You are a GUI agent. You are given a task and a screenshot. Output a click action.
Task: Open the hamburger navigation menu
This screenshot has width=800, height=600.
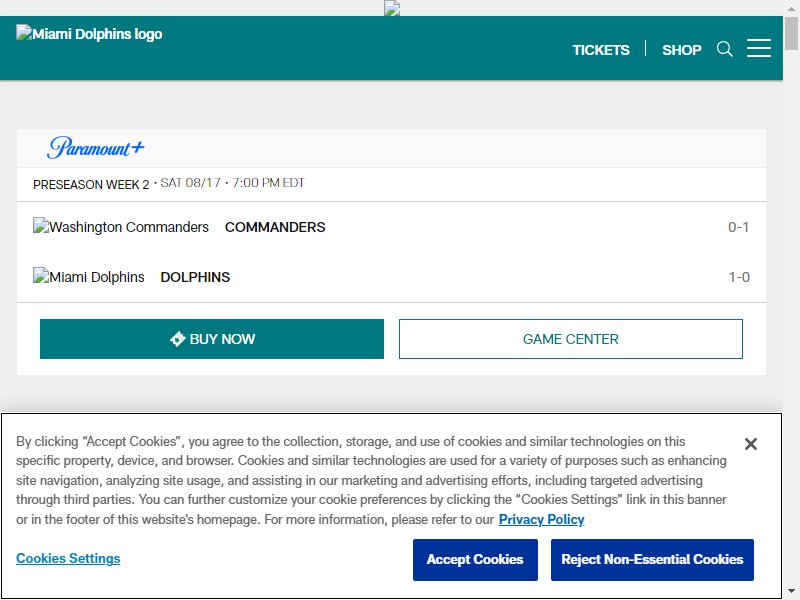click(x=759, y=48)
